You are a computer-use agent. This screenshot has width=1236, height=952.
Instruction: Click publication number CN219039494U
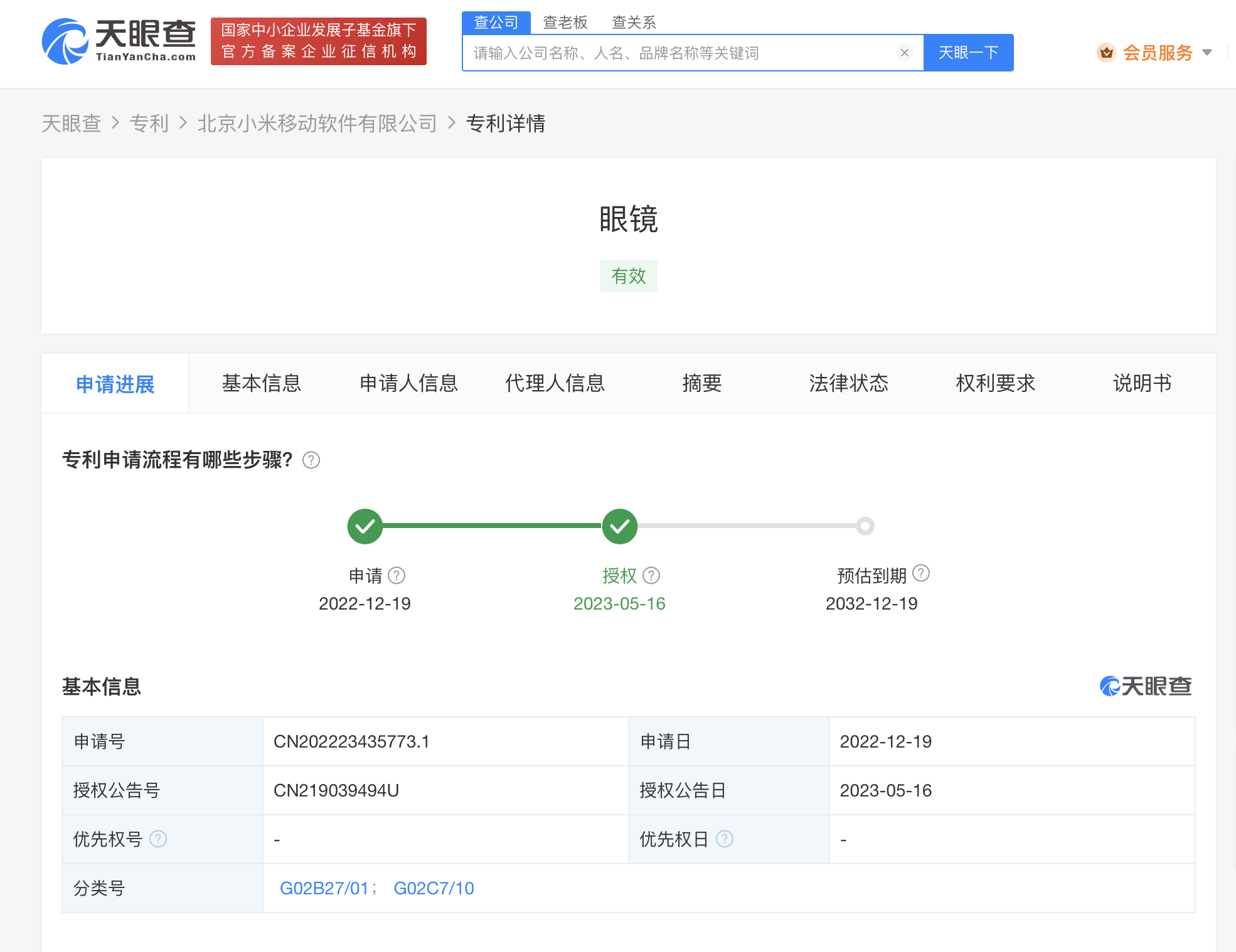tap(336, 791)
